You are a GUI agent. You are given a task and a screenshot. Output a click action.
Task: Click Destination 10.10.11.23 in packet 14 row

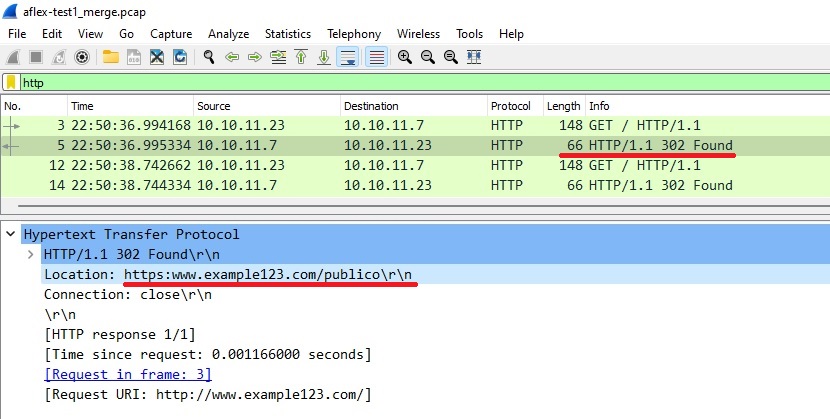pyautogui.click(x=387, y=186)
